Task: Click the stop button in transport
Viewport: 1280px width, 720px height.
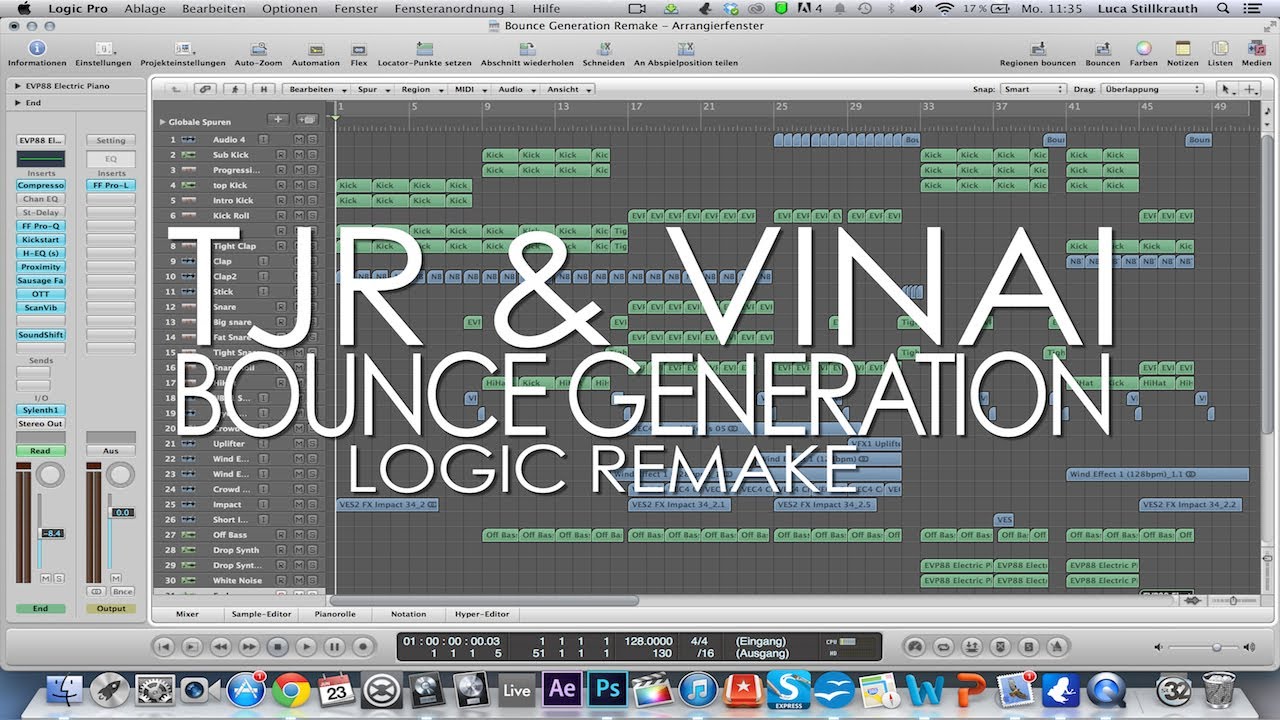Action: click(279, 647)
